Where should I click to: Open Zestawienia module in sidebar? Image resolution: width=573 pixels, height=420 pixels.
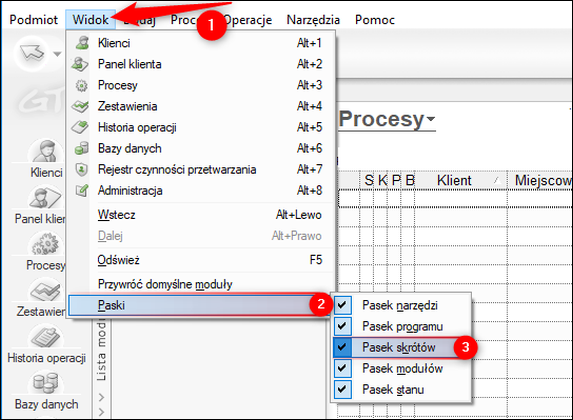coord(41,298)
